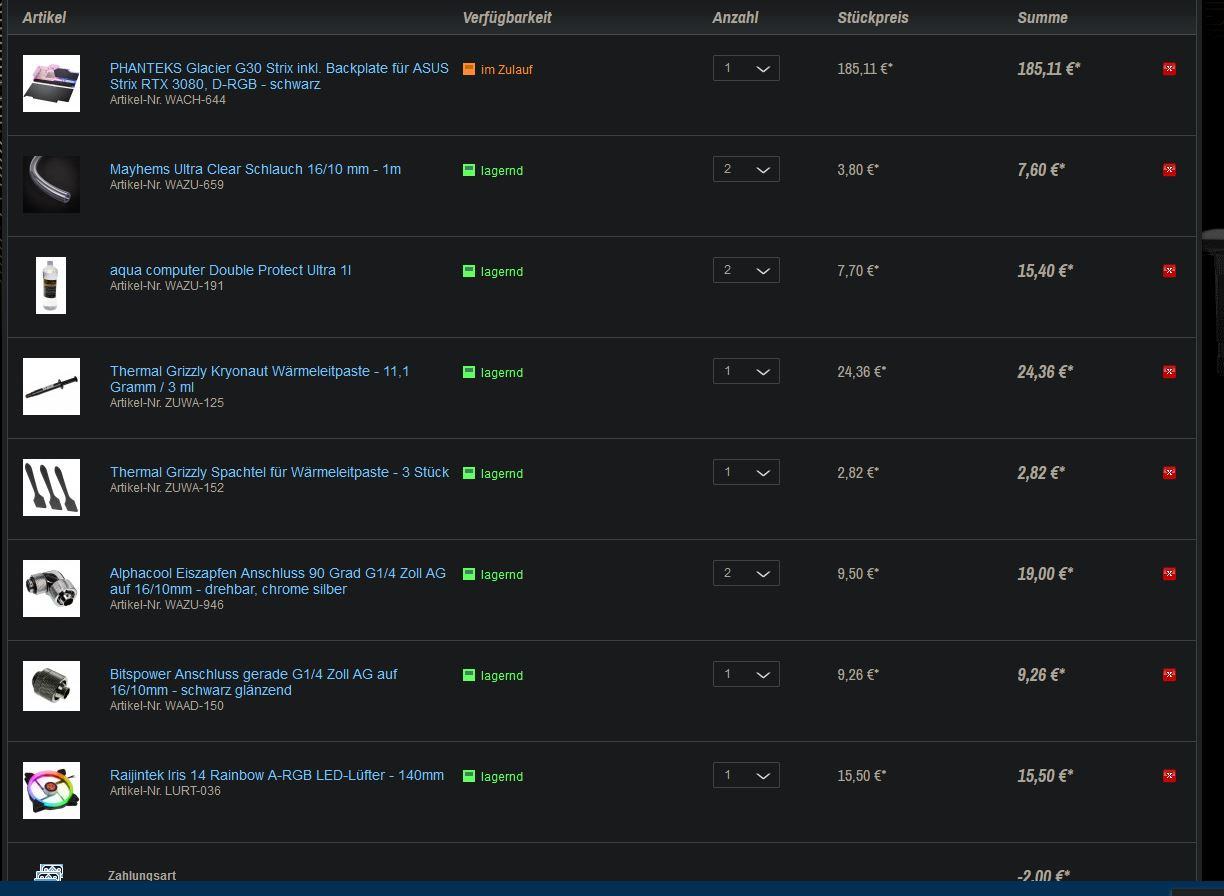1224x896 pixels.
Task: Click green stock icon for Mayhems Schlauch
Action: (x=469, y=170)
